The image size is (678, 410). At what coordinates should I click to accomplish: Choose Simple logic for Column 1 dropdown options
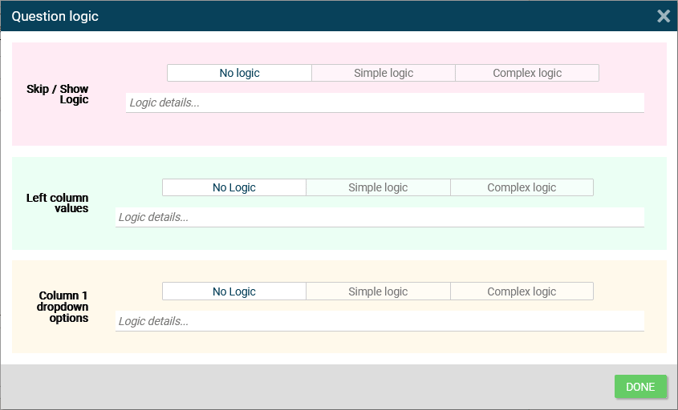[378, 292]
